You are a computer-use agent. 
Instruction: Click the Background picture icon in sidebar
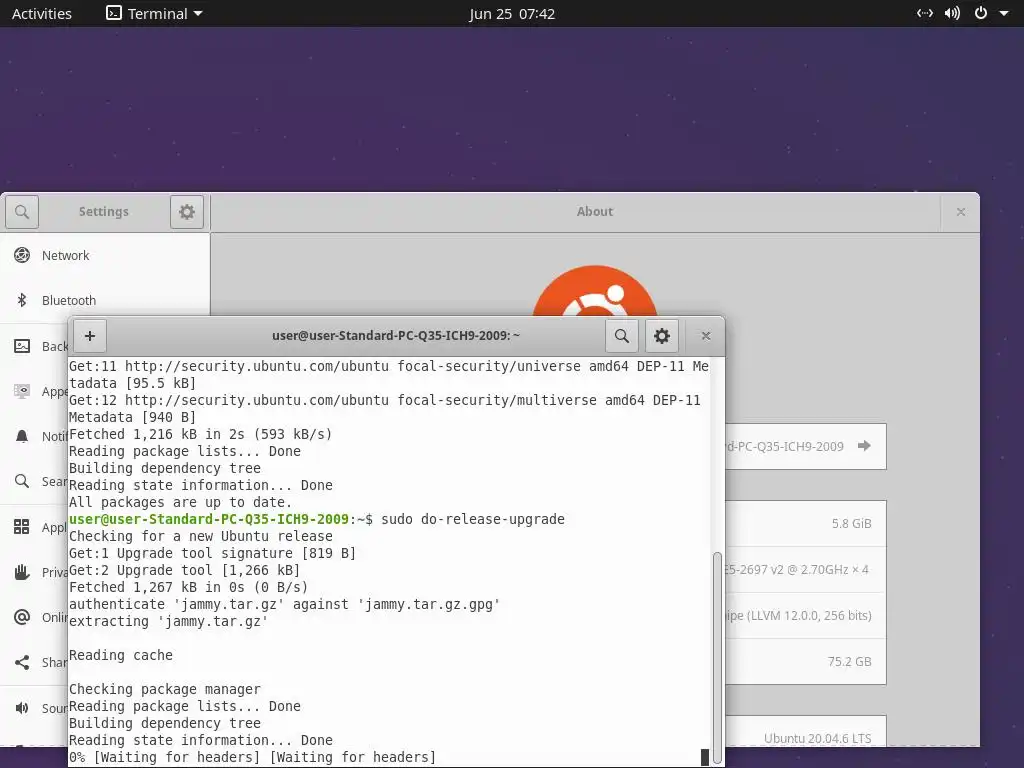click(22, 346)
